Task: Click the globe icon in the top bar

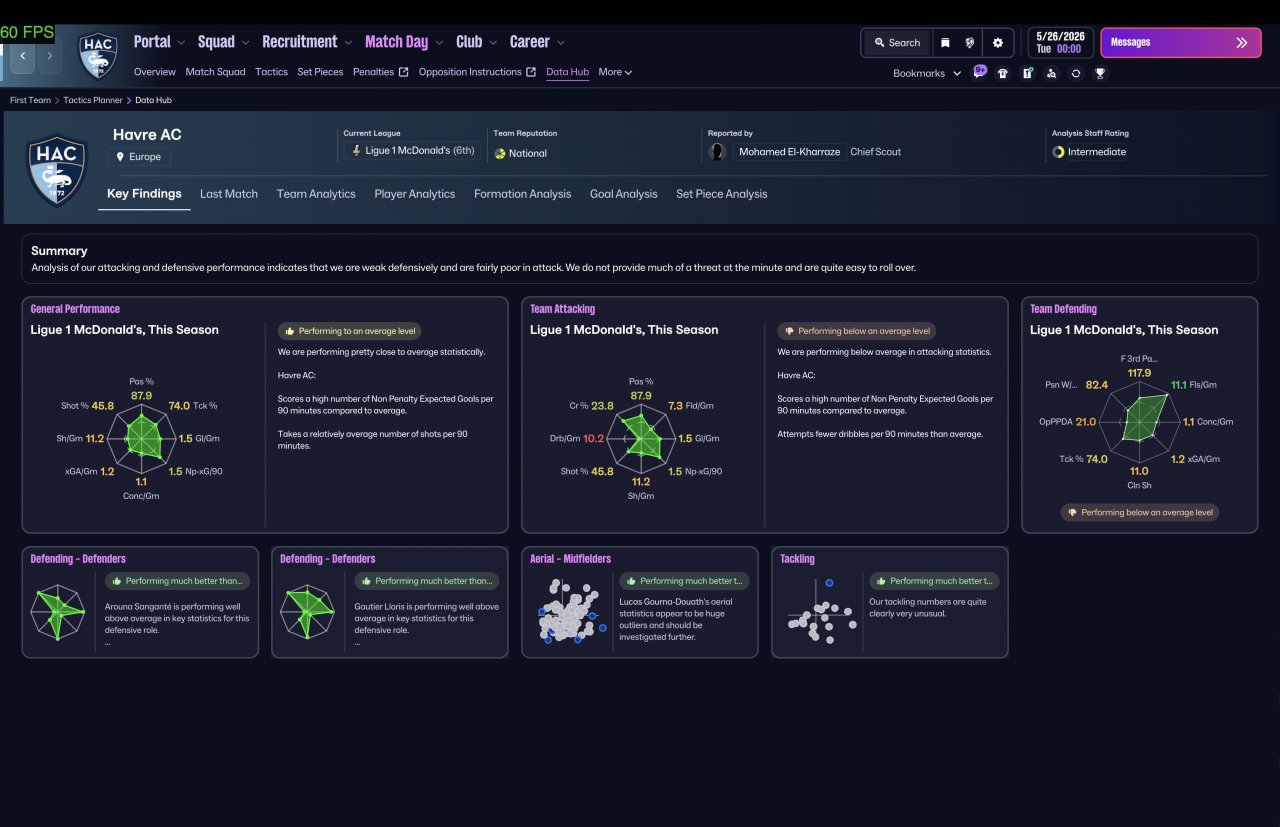Action: pyautogui.click(x=969, y=43)
